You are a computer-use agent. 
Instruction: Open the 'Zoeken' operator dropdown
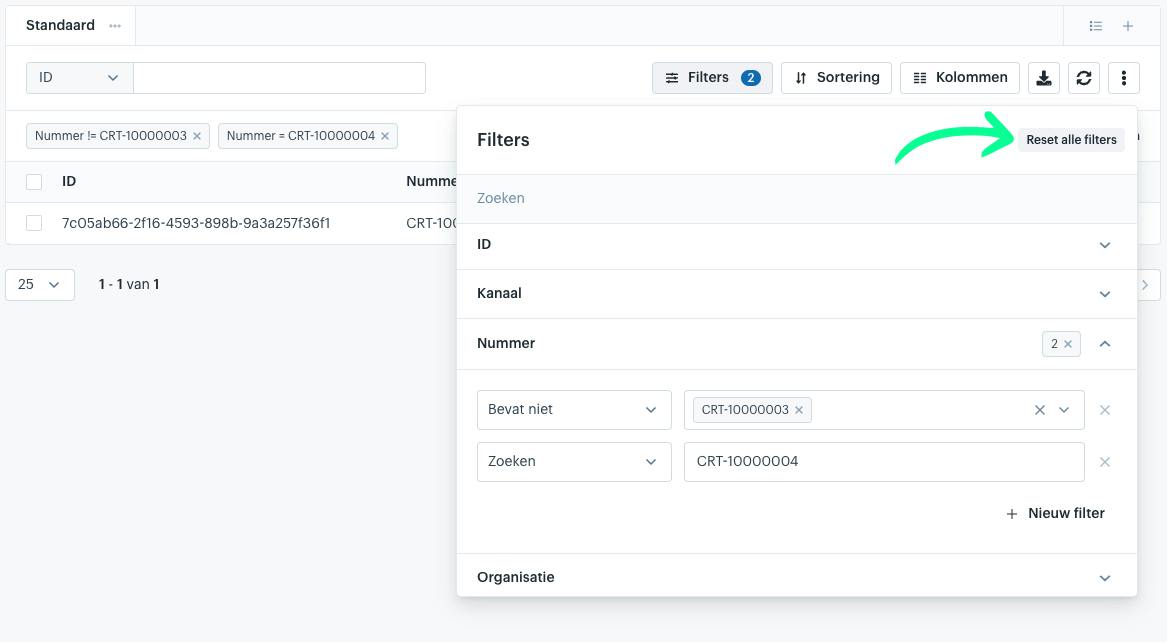click(574, 462)
